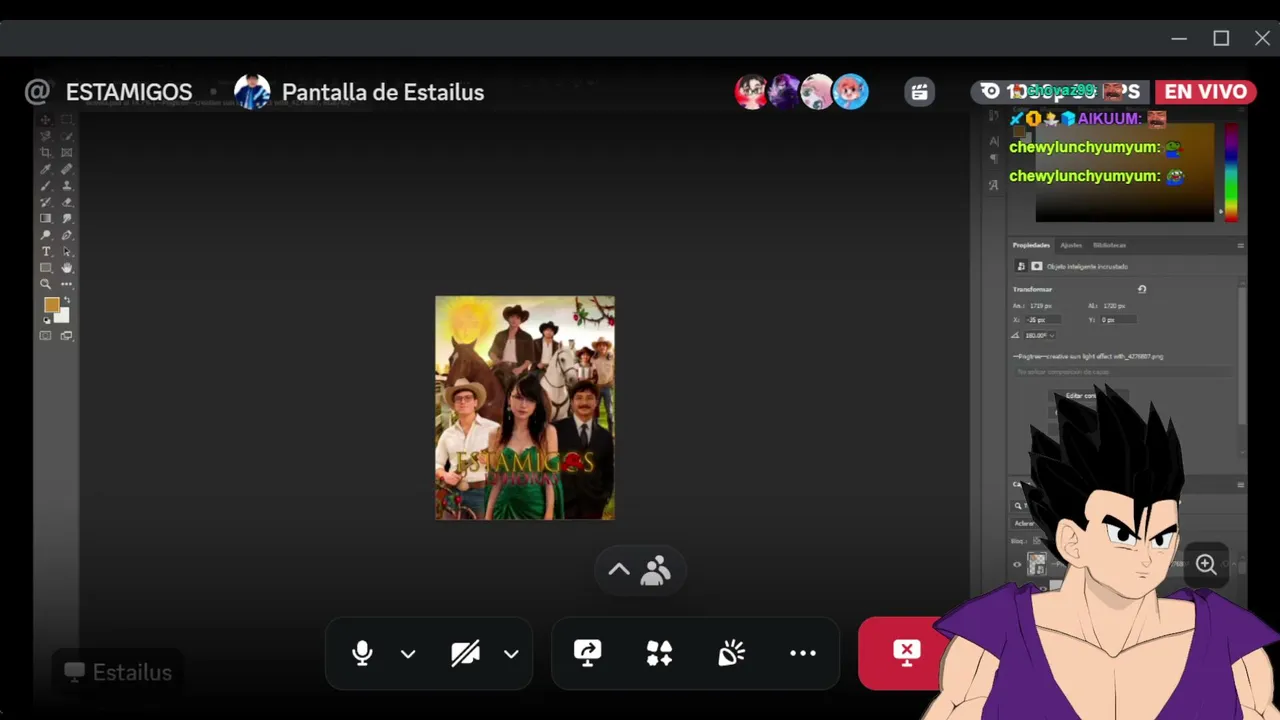Switch to the Ajustes tab
This screenshot has width=1280, height=720.
click(1071, 245)
